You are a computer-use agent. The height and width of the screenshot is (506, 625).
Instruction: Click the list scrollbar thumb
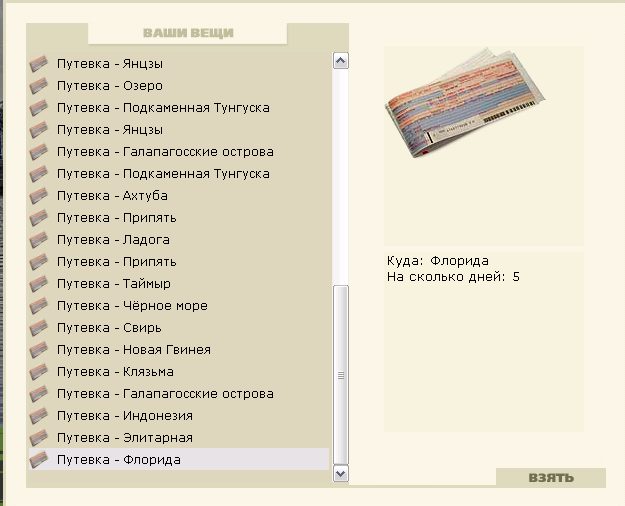coord(340,375)
